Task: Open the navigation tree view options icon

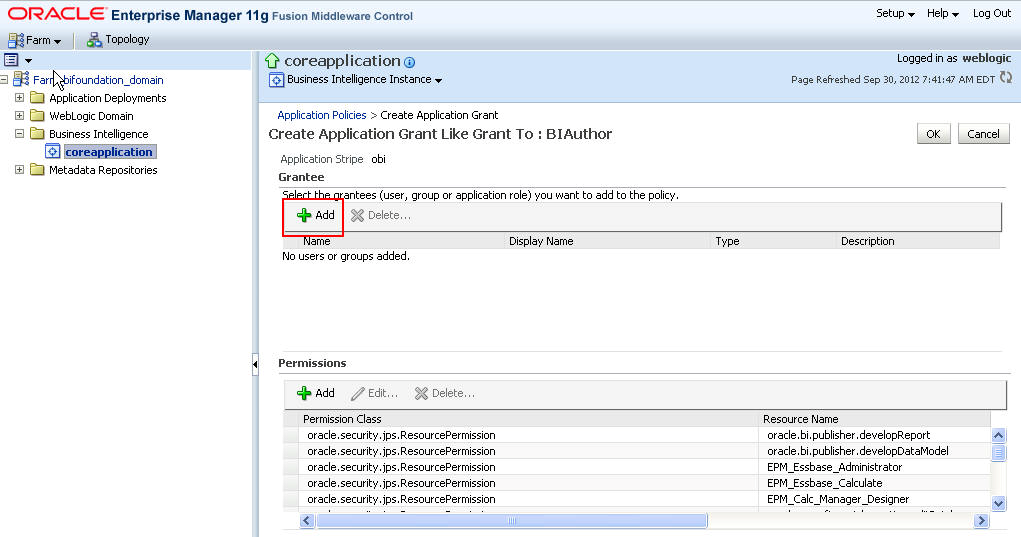Action: pyautogui.click(x=11, y=60)
